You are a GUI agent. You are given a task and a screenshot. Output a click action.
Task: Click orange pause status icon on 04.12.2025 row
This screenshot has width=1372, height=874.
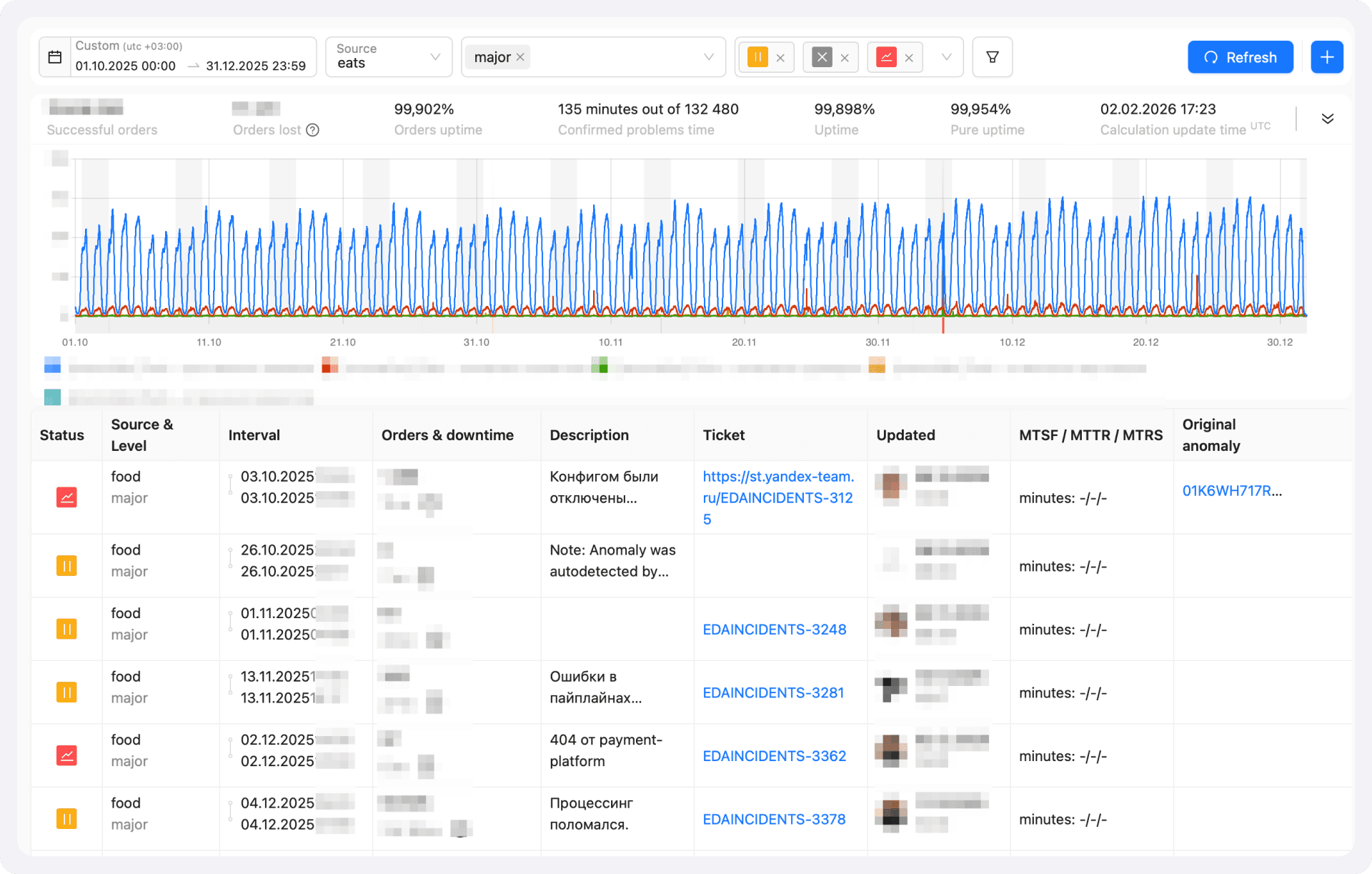pos(66,819)
